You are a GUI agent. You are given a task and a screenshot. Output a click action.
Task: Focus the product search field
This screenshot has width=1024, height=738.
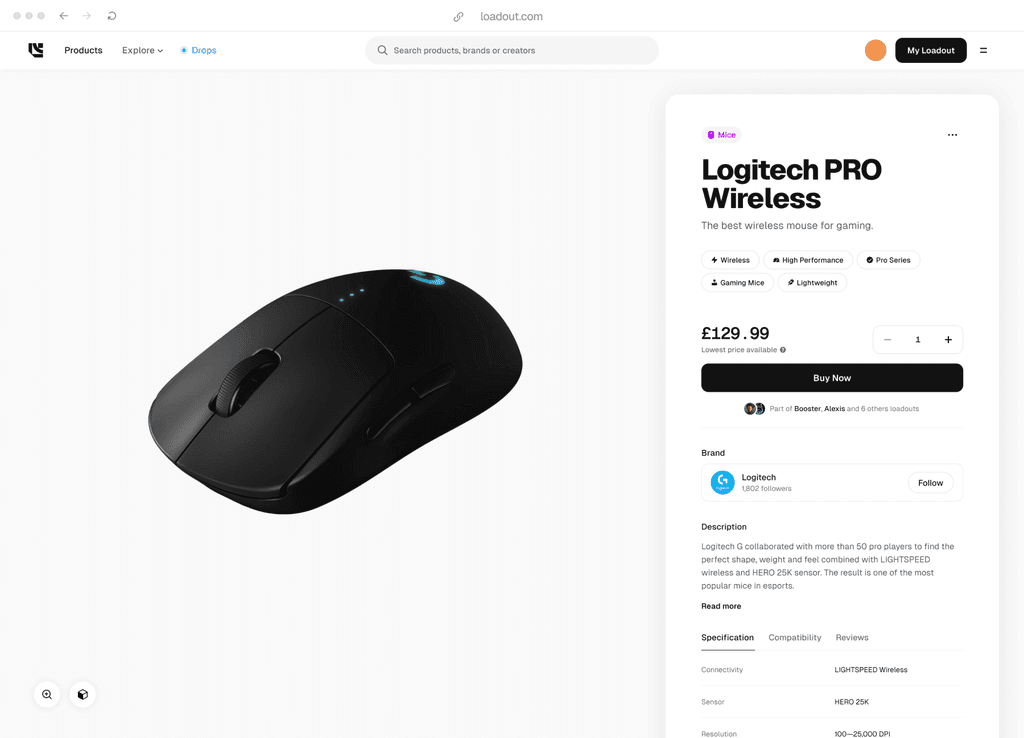pyautogui.click(x=512, y=50)
